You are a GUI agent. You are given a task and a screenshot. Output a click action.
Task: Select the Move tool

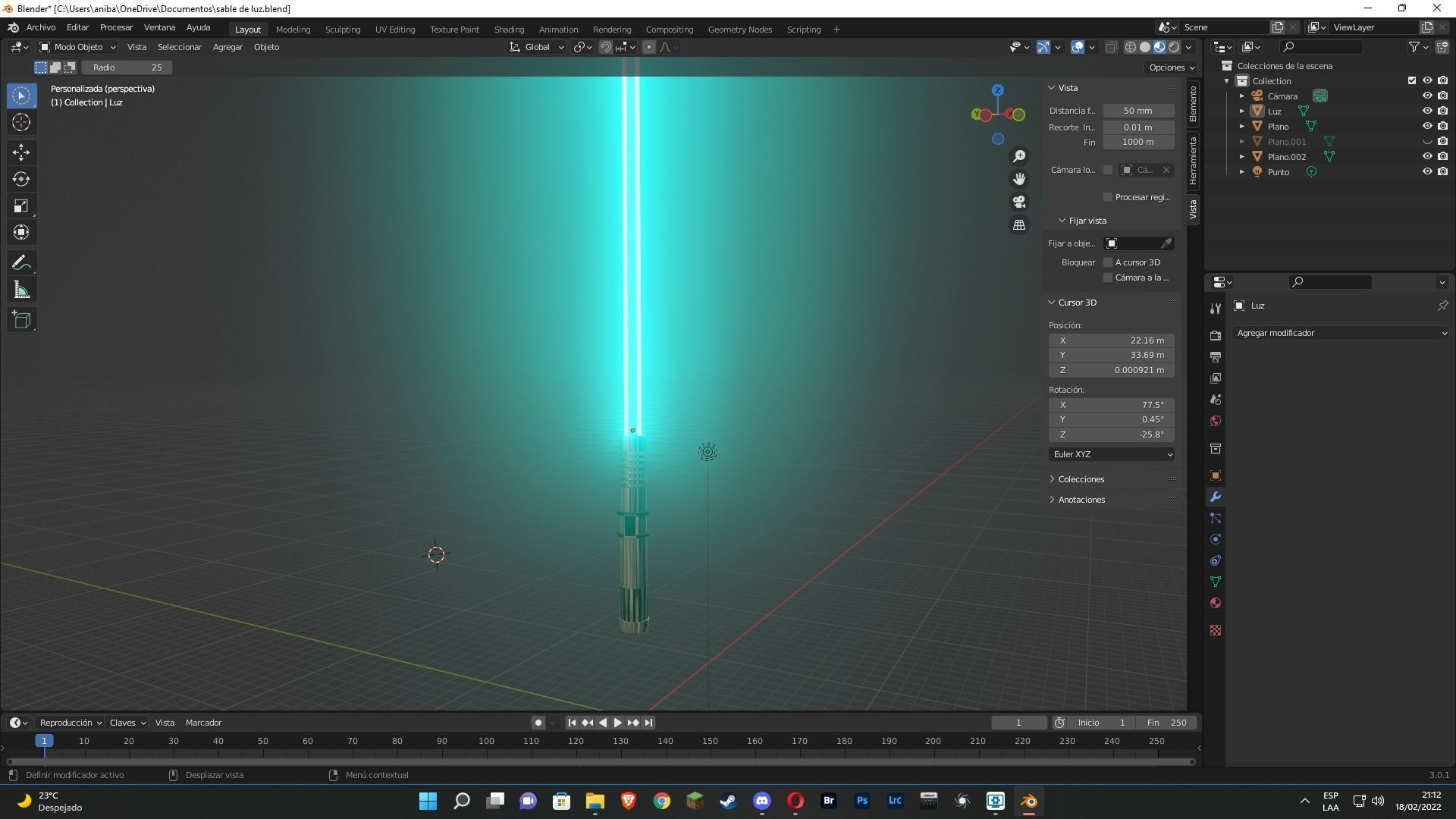[x=21, y=152]
